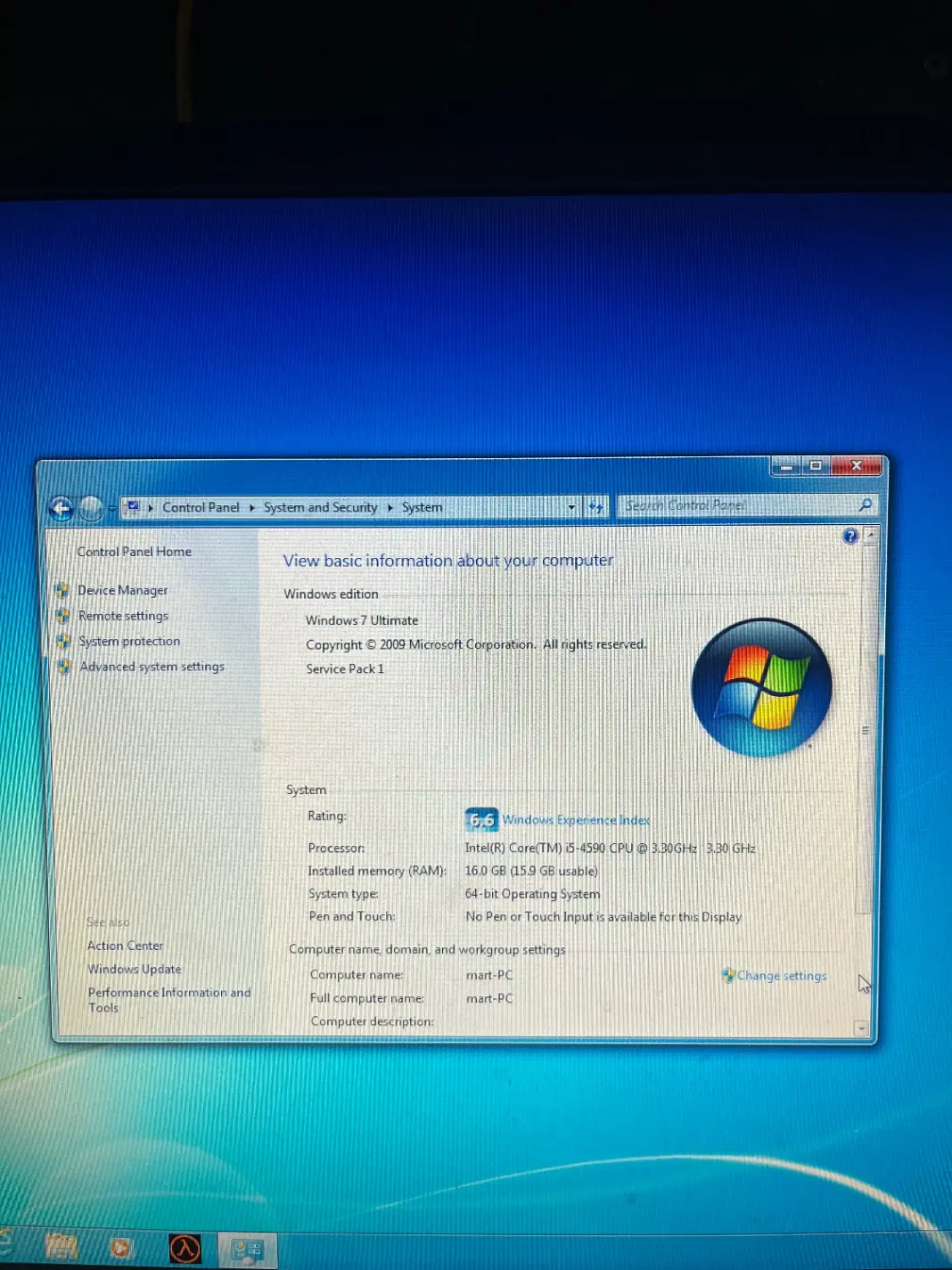Click Service Pack 1 text
The height and width of the screenshot is (1270, 952).
[345, 668]
